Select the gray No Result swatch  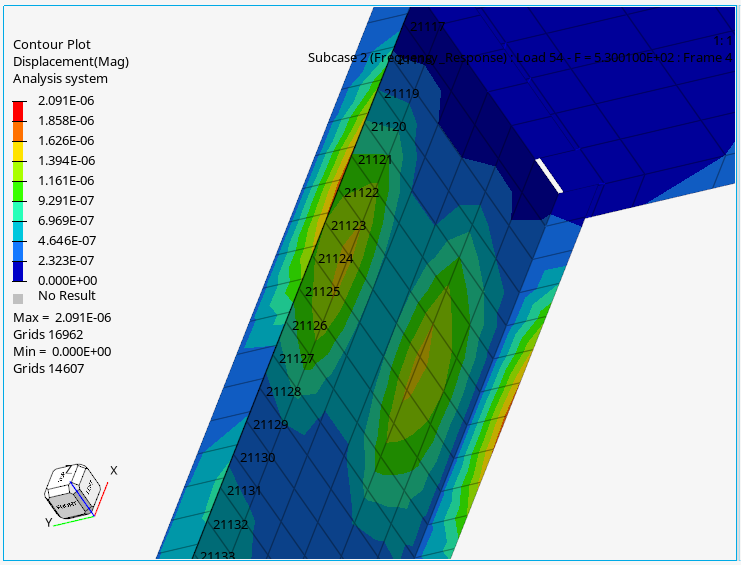tap(18, 299)
